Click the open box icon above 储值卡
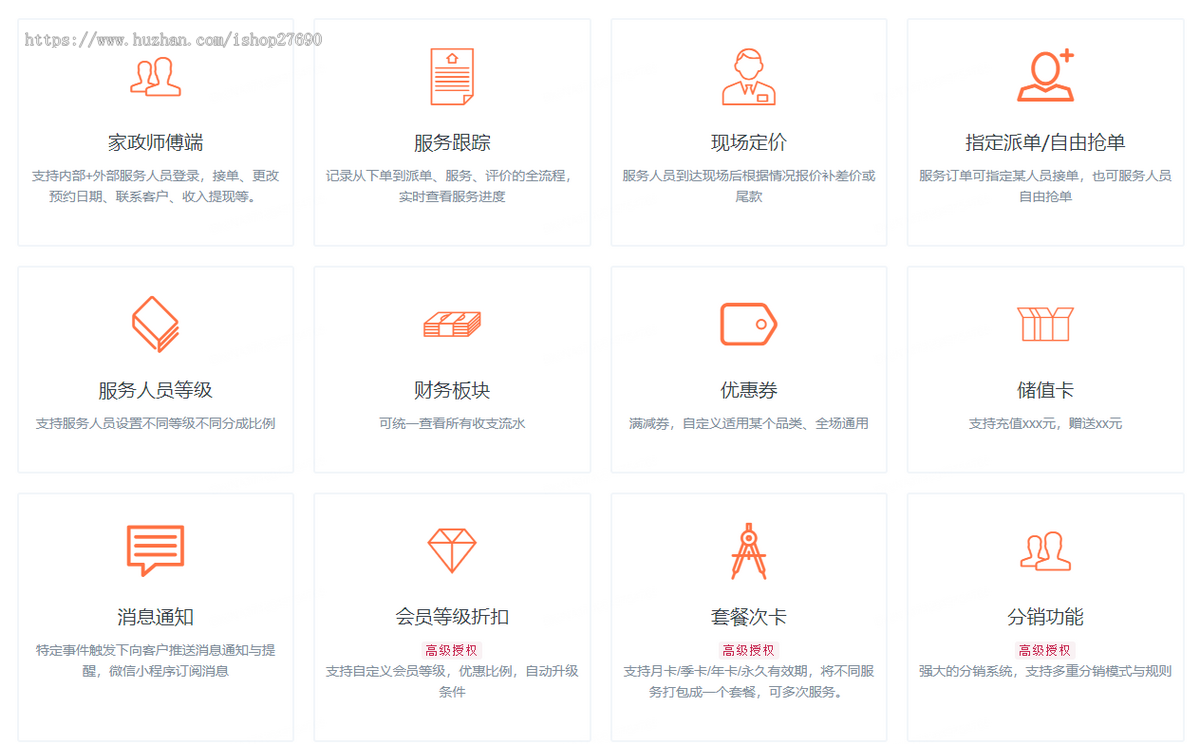The height and width of the screenshot is (744, 1200). pyautogui.click(x=1046, y=324)
